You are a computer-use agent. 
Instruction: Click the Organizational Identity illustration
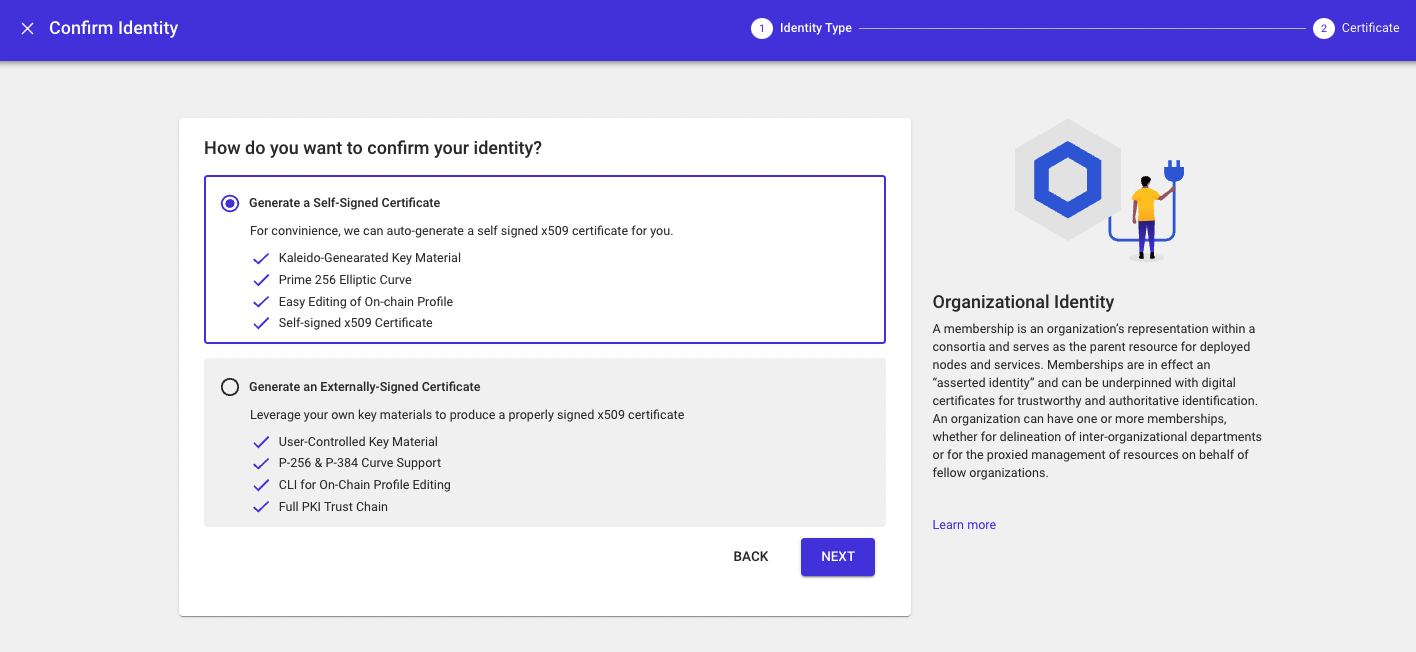pos(1099,190)
